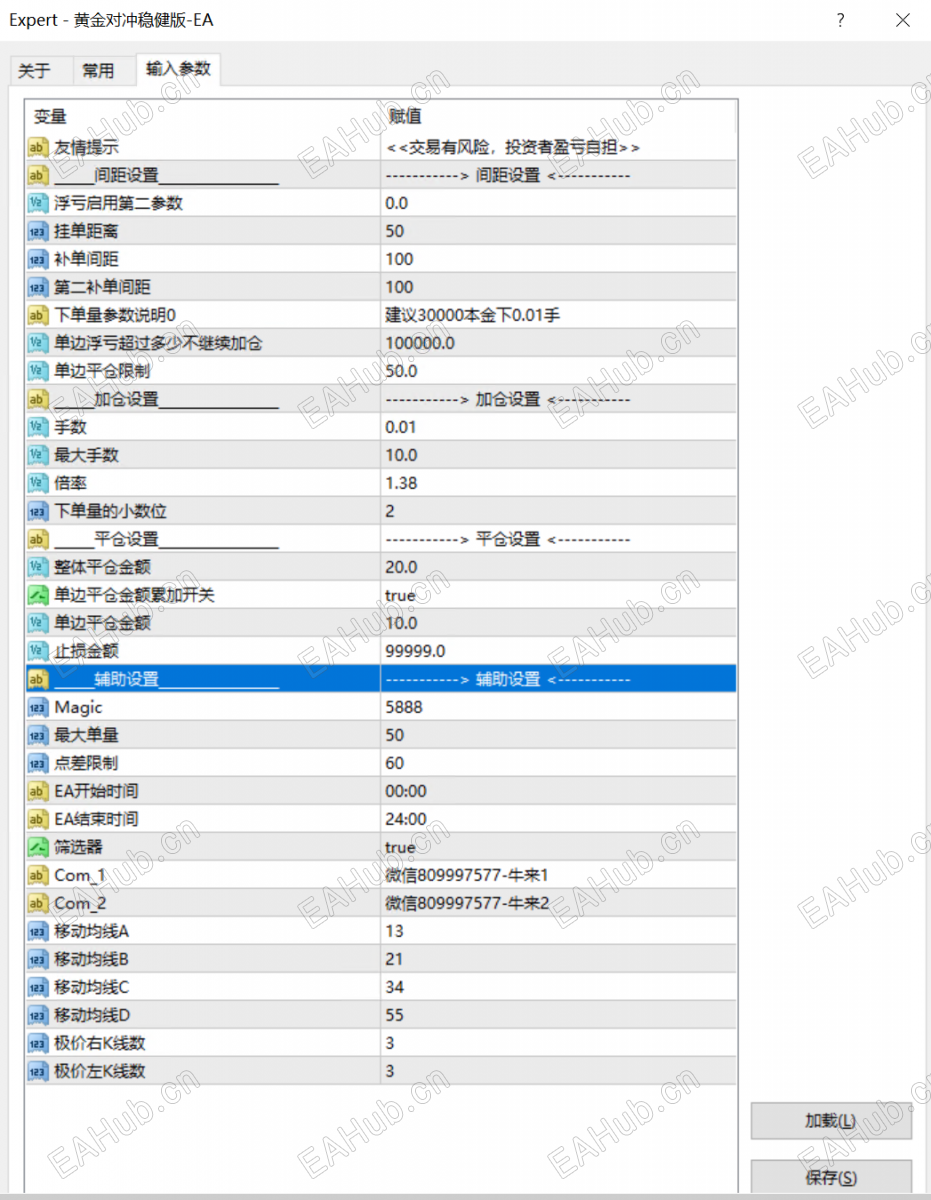Click the icon beside 单边平仓限制
Screen dimensions: 931x1200
tap(38, 371)
